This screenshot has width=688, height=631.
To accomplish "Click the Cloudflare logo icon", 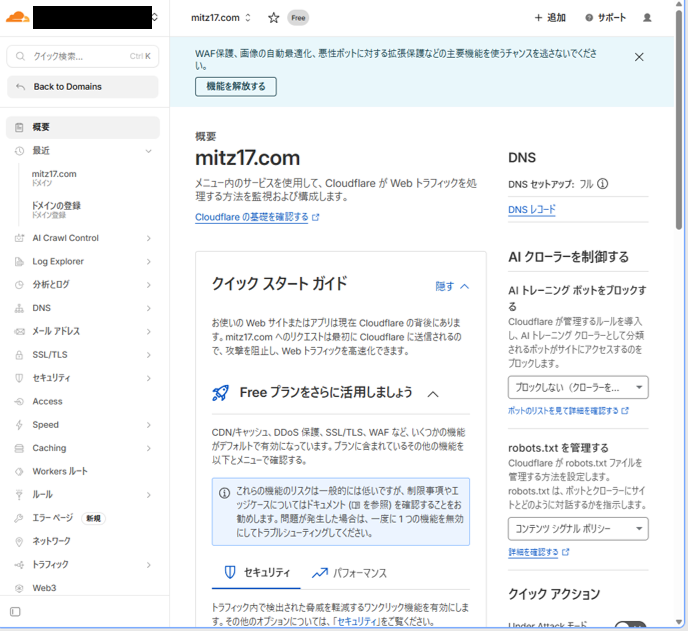I will point(18,18).
